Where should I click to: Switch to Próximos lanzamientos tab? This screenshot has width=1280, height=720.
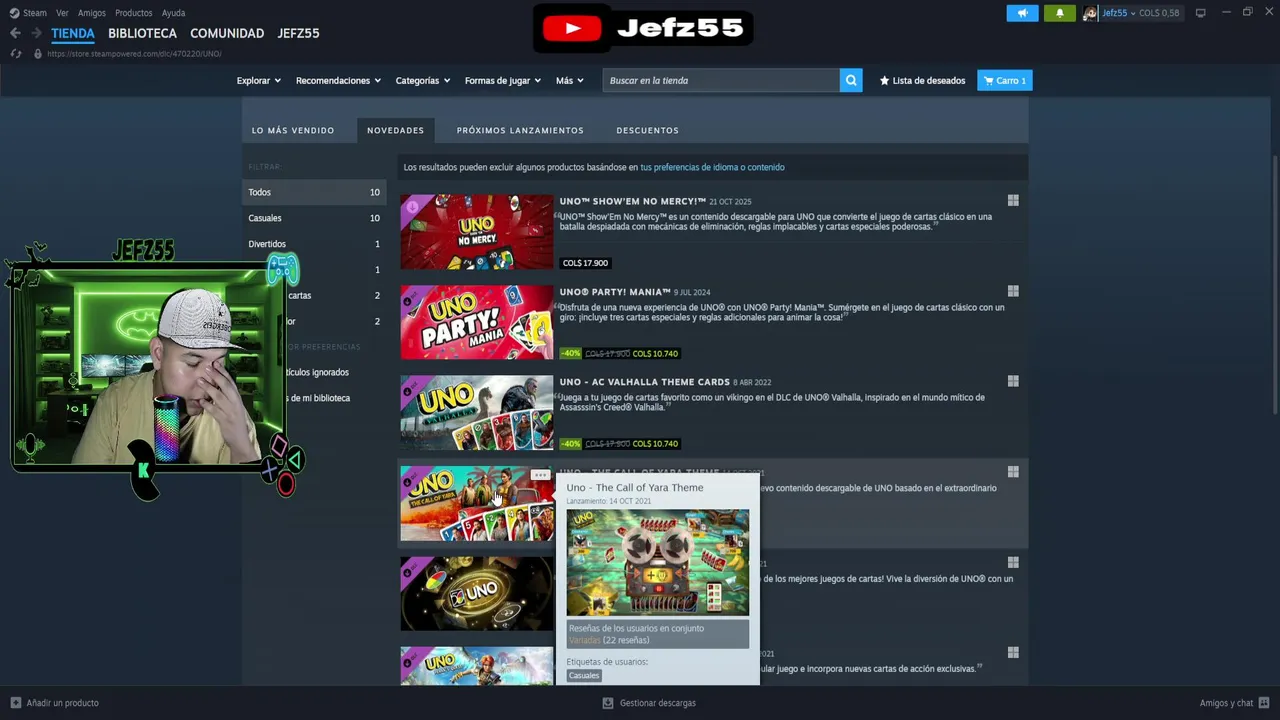[x=520, y=130]
